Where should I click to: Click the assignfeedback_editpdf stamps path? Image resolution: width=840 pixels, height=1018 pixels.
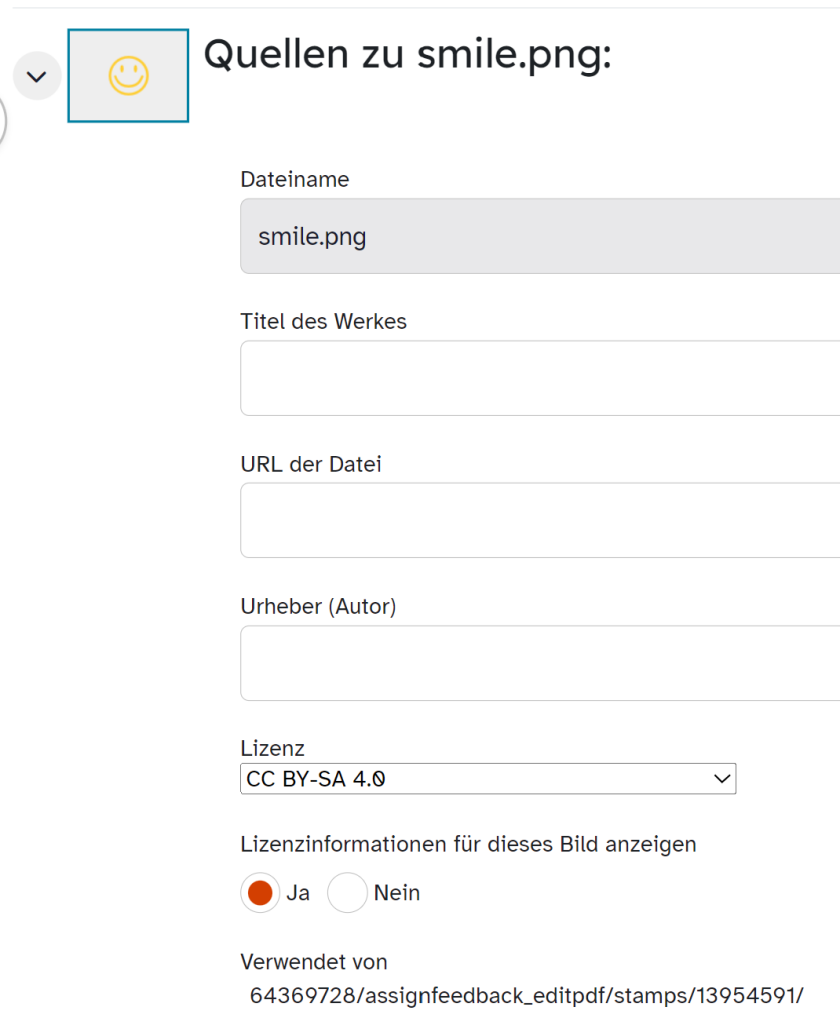point(526,995)
